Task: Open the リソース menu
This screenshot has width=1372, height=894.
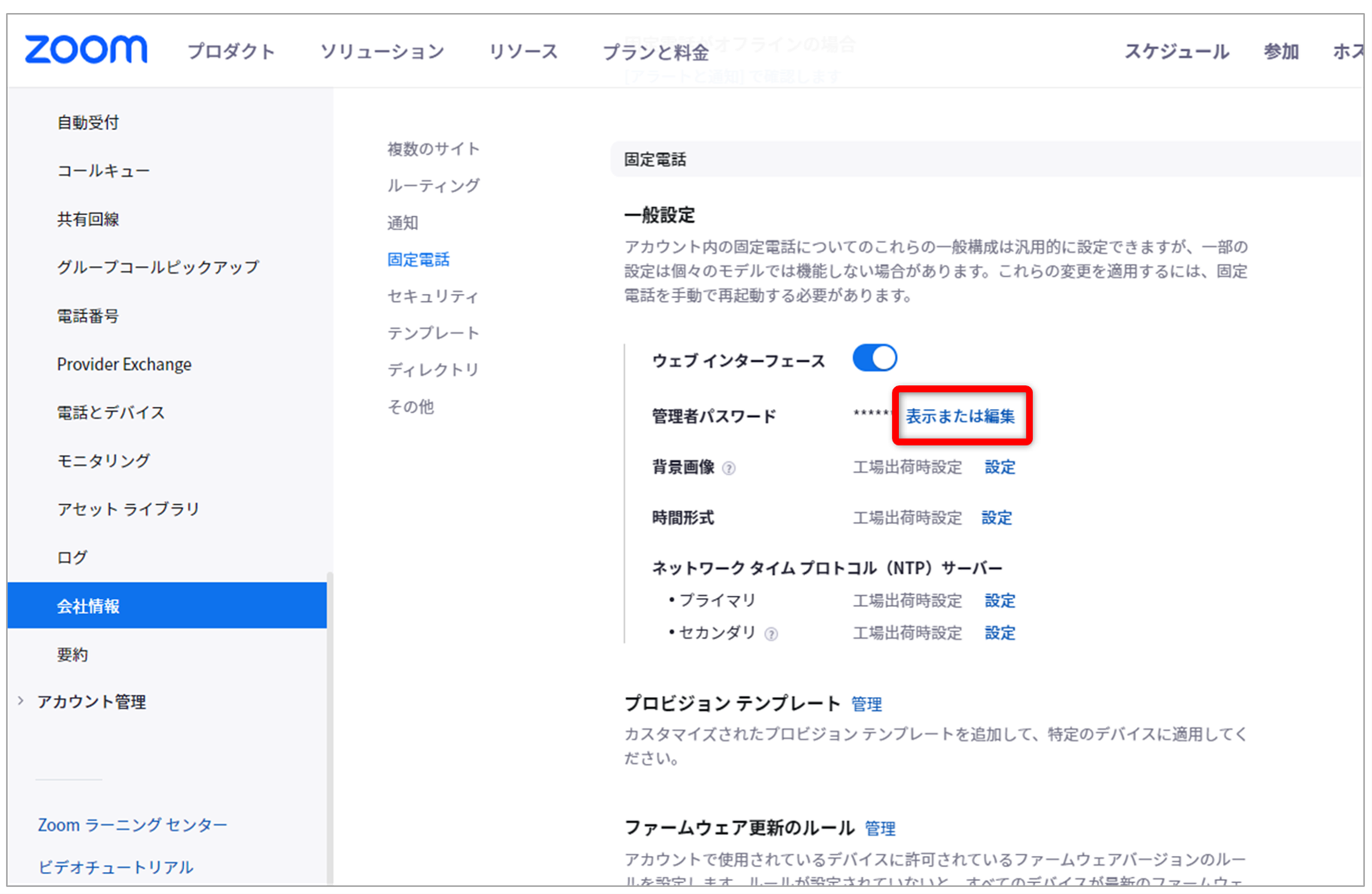Action: coord(523,51)
